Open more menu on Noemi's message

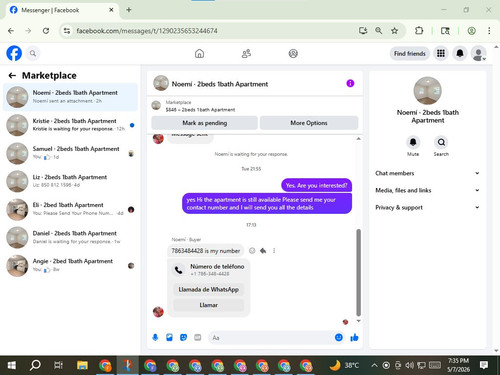274,251
